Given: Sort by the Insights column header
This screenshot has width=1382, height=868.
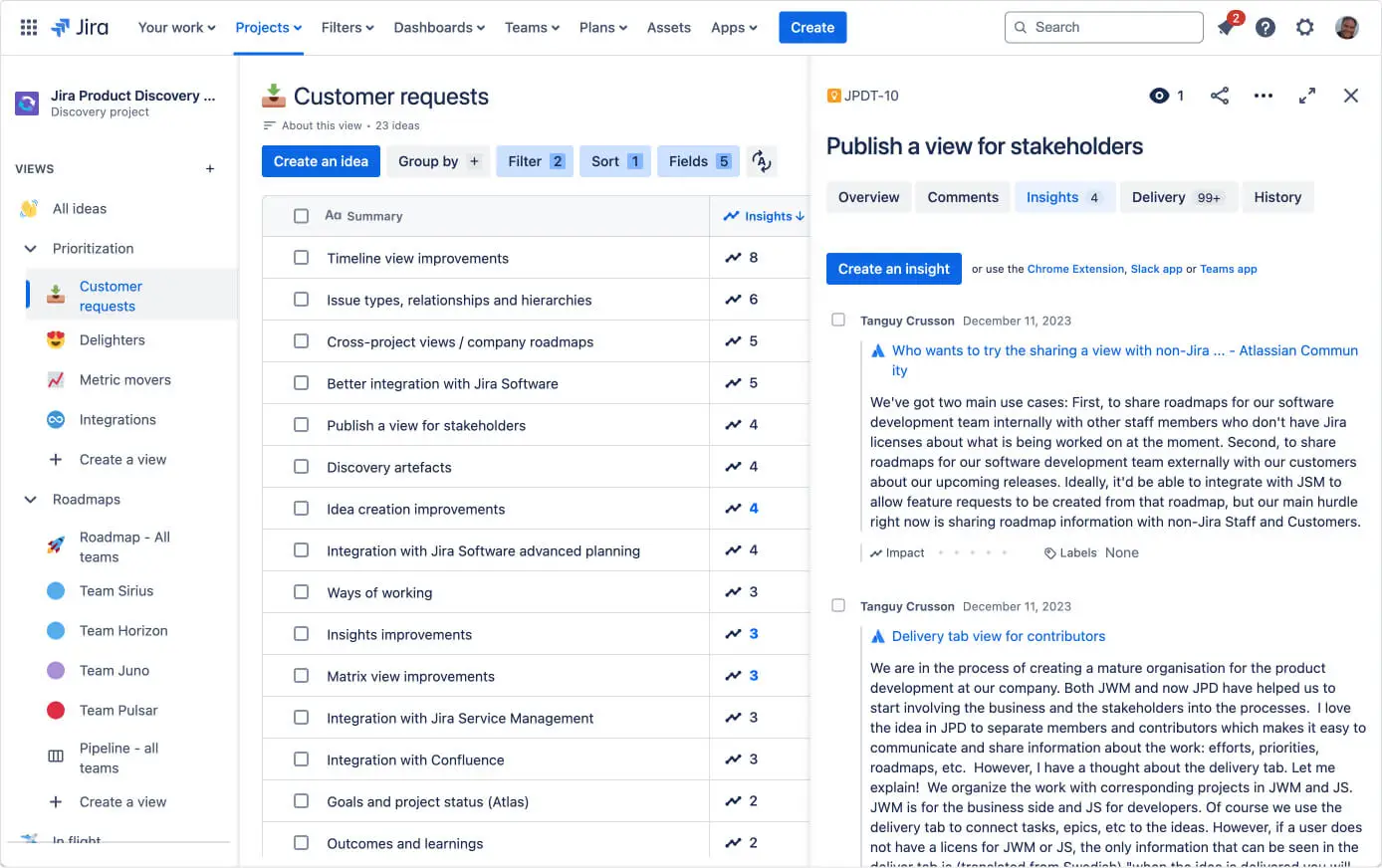Looking at the screenshot, I should point(764,216).
